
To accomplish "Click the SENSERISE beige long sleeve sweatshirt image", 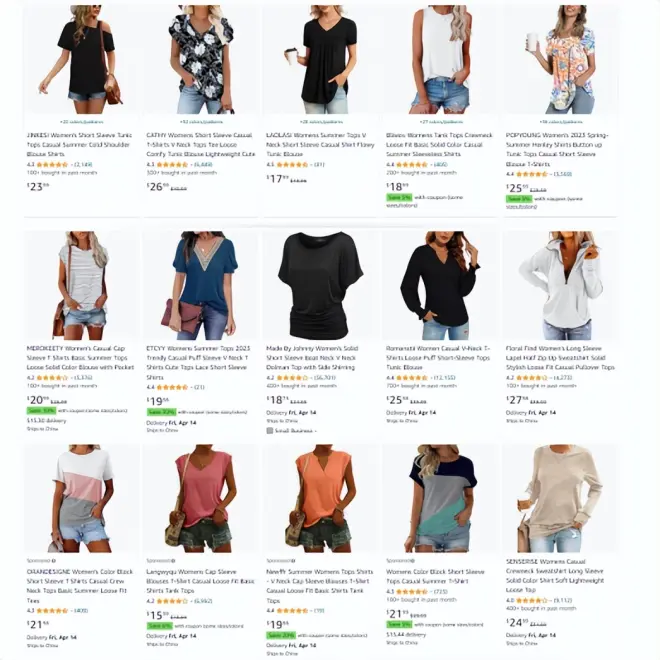I will pyautogui.click(x=560, y=498).
